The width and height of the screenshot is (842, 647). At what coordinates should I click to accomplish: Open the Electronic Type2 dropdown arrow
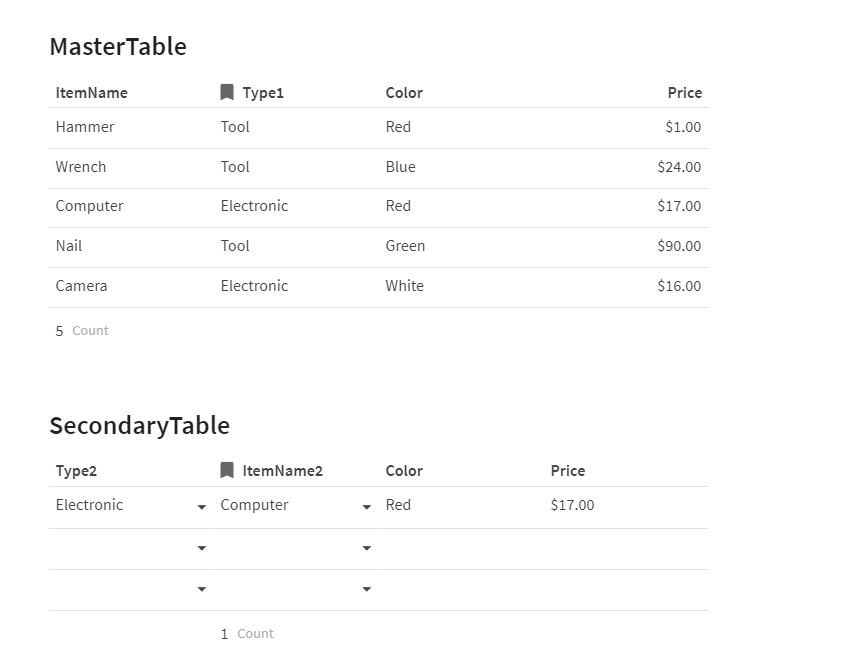click(x=202, y=507)
